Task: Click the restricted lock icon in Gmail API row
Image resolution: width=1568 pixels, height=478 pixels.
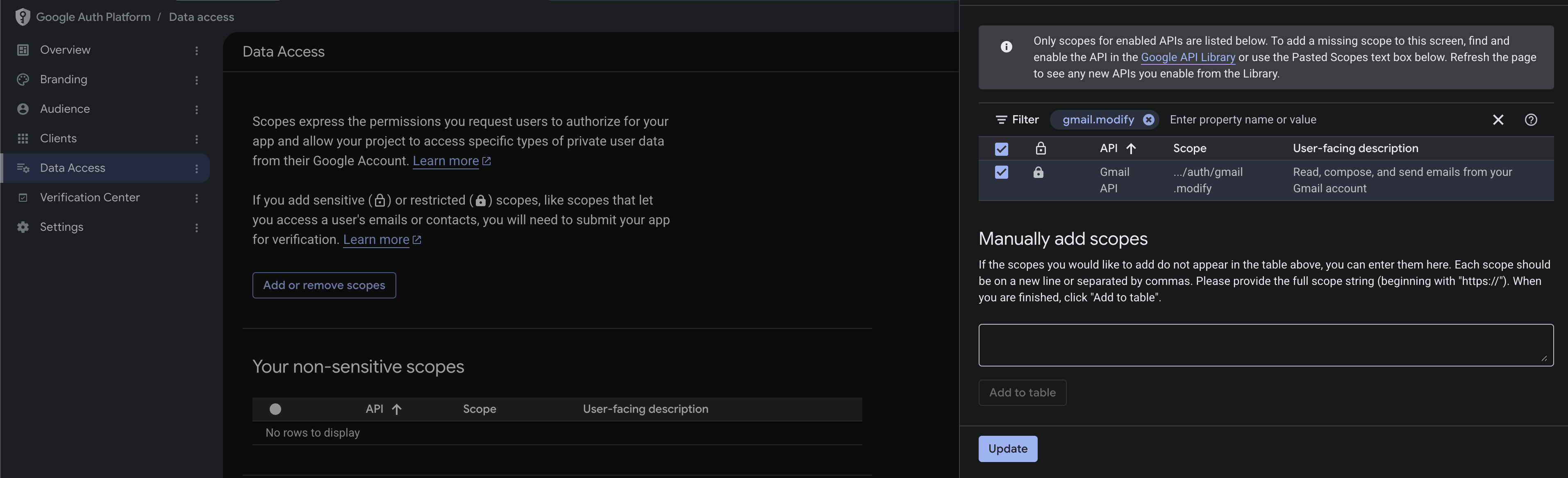Action: point(1039,172)
